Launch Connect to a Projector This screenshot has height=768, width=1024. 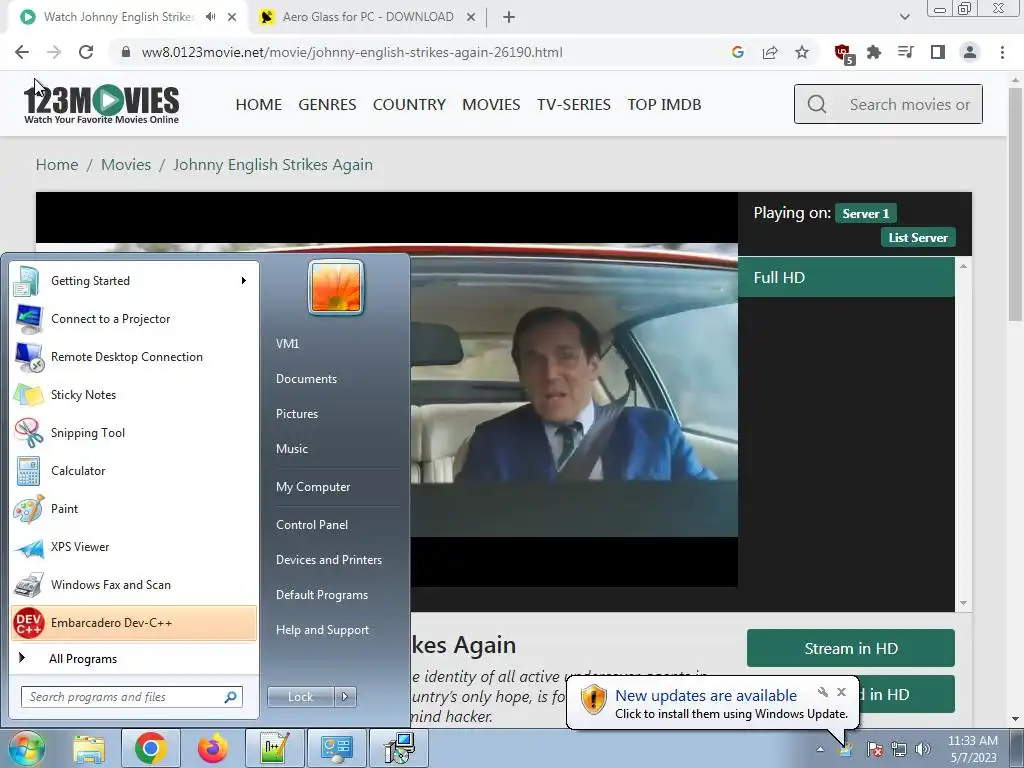coord(134,319)
